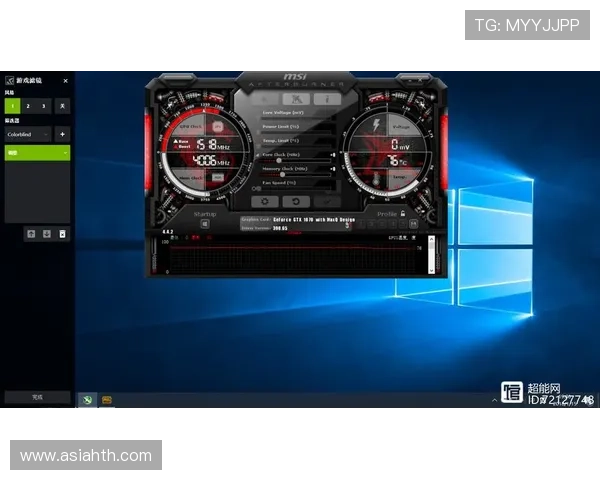Select style 2 in the game filter panel

click(28, 106)
